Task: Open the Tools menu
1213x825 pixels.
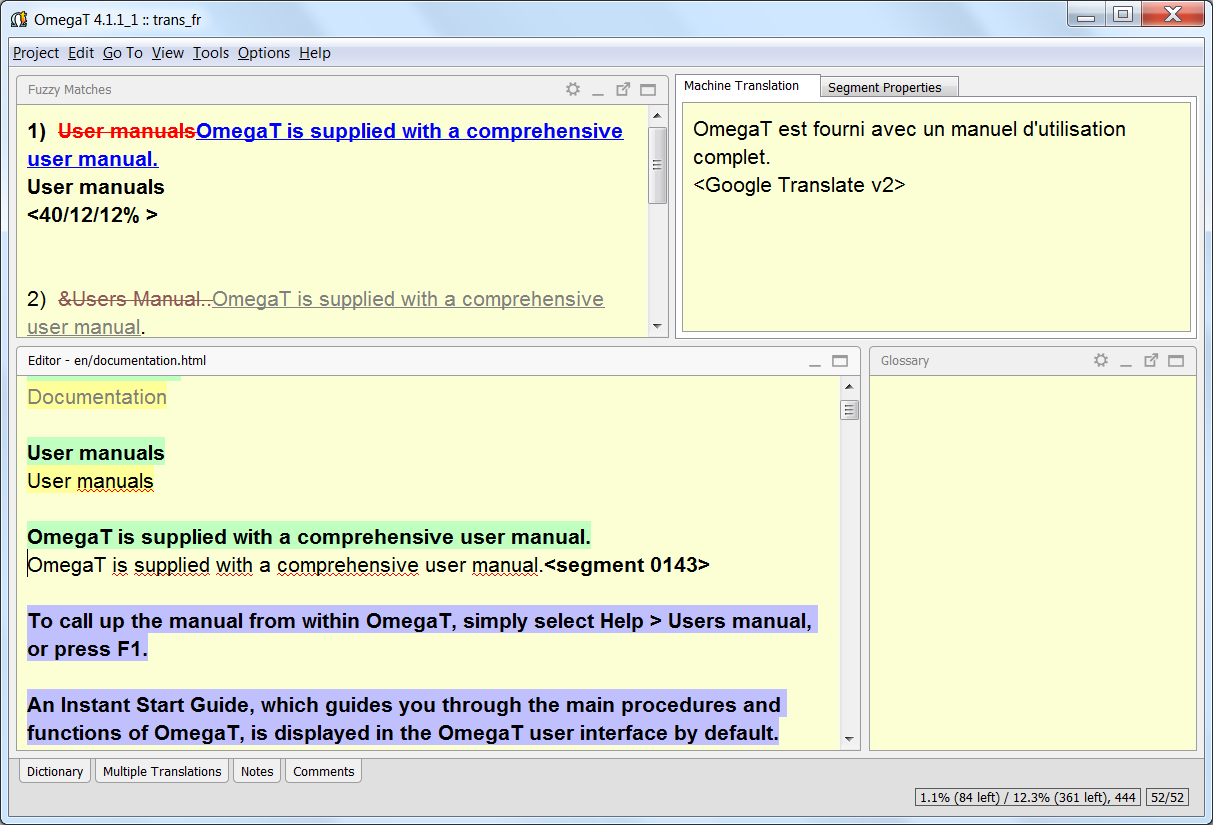Action: (210, 53)
